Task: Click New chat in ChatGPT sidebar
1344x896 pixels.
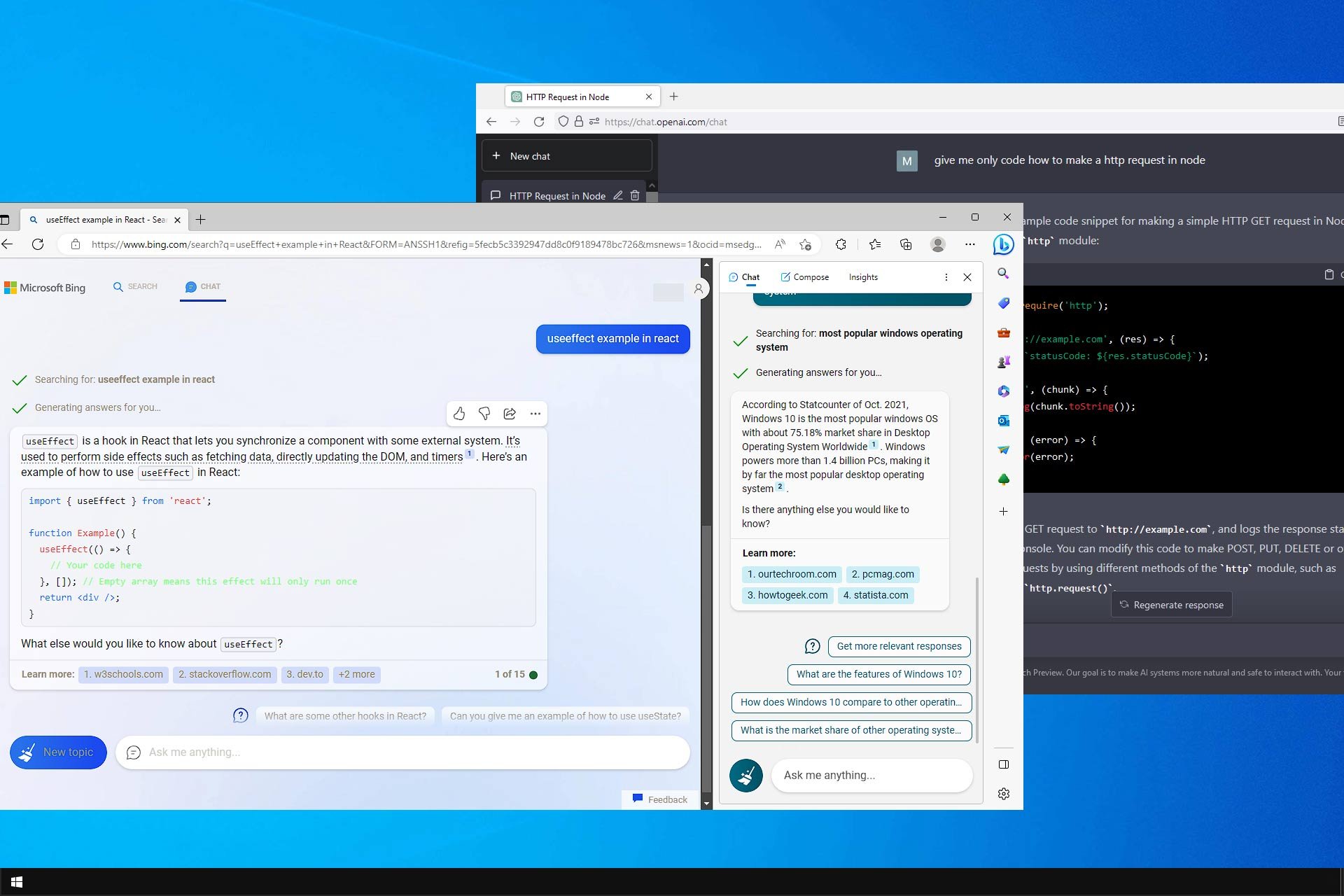Action: pos(567,155)
